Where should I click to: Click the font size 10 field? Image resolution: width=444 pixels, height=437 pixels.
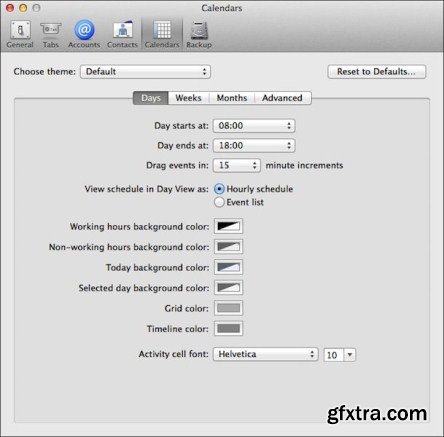(334, 355)
